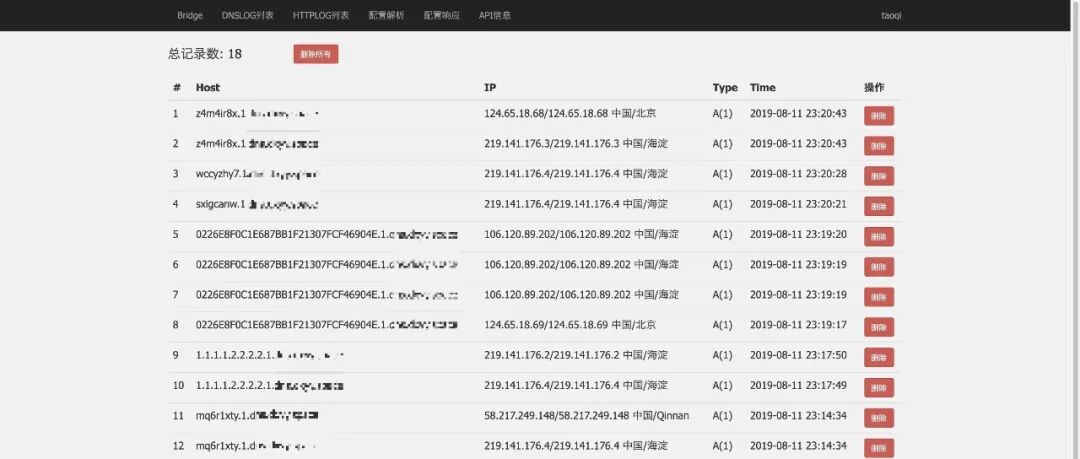Delete record number 7
Viewport: 1080px width, 459px height.
879,297
